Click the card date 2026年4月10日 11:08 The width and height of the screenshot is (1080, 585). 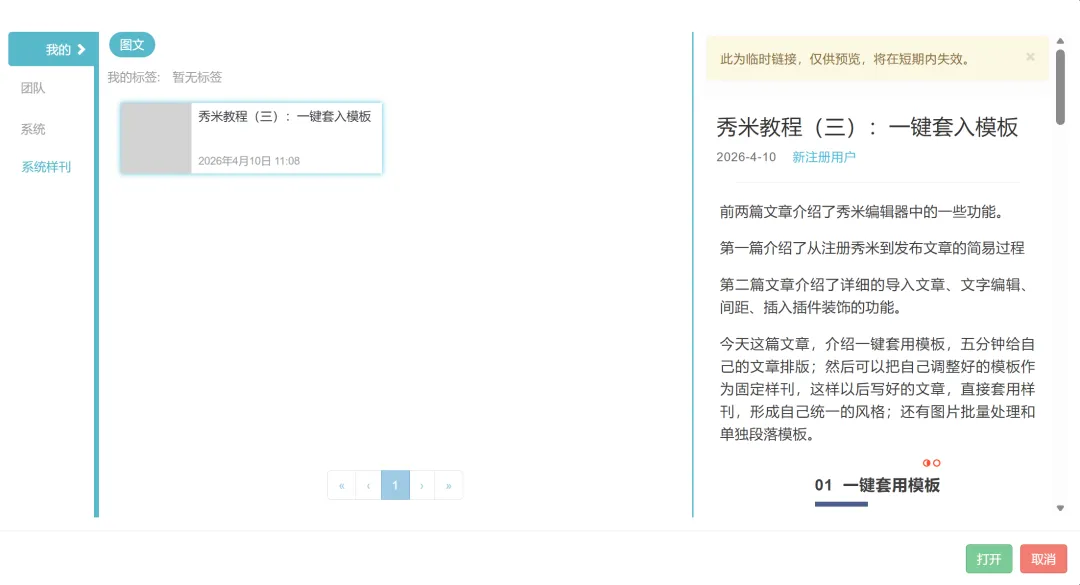click(249, 161)
